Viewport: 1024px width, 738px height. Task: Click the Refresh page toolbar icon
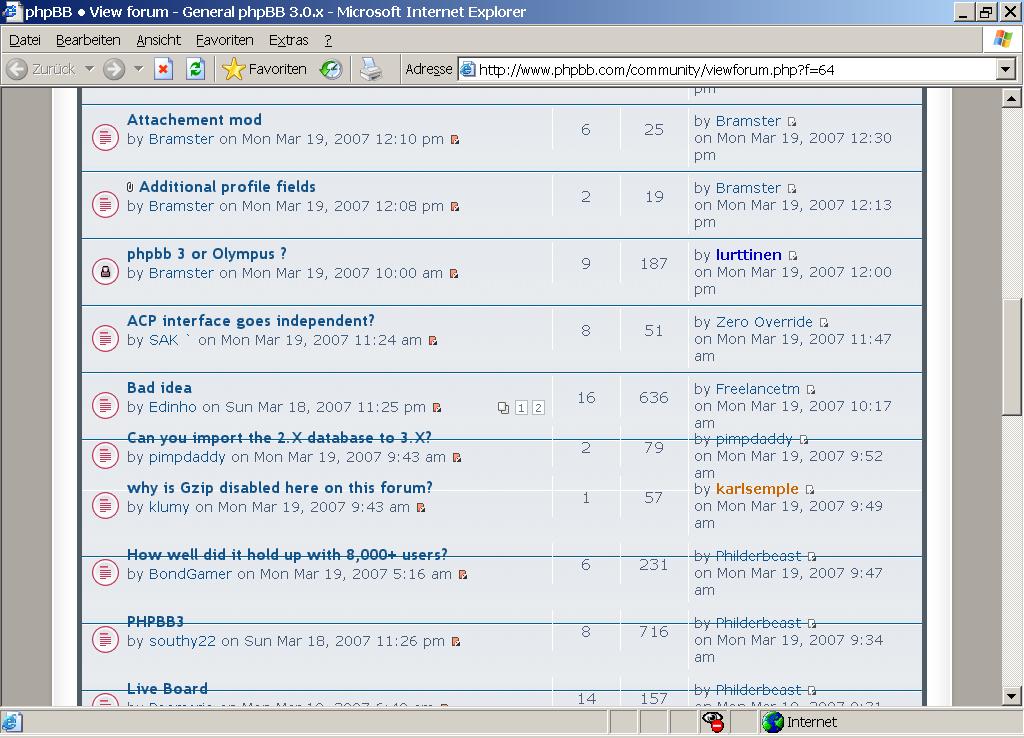[196, 69]
